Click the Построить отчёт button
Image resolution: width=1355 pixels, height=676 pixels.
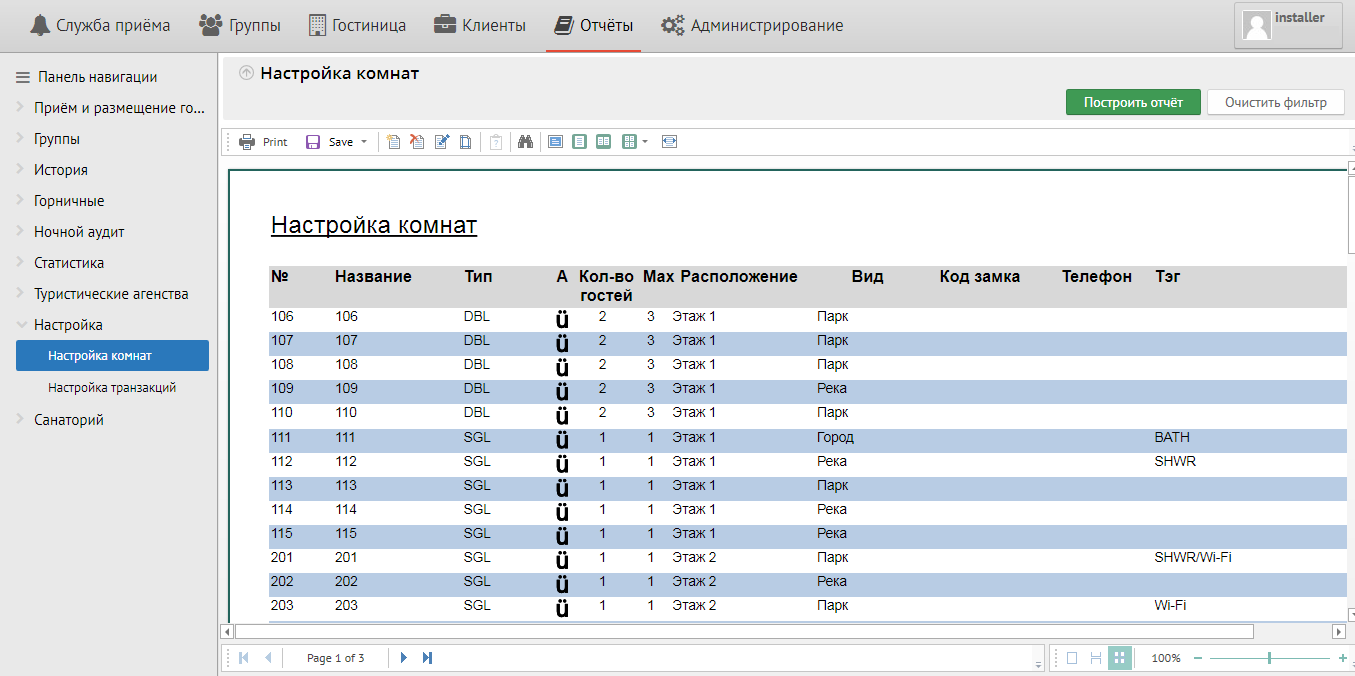pyautogui.click(x=1133, y=102)
